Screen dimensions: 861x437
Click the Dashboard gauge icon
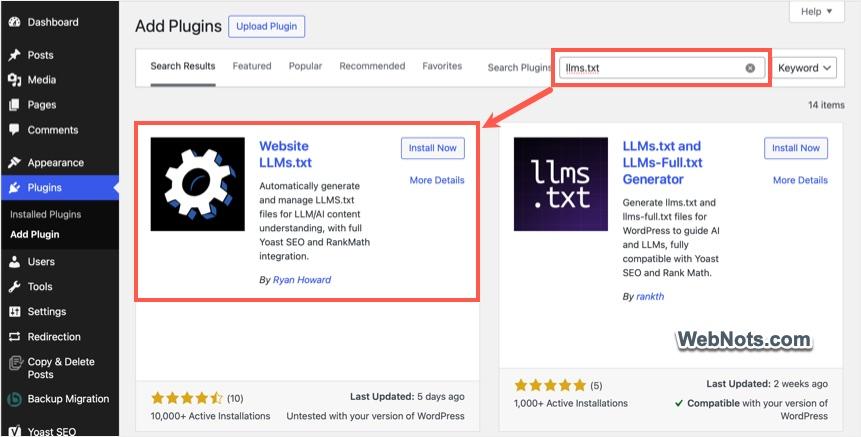click(x=15, y=23)
